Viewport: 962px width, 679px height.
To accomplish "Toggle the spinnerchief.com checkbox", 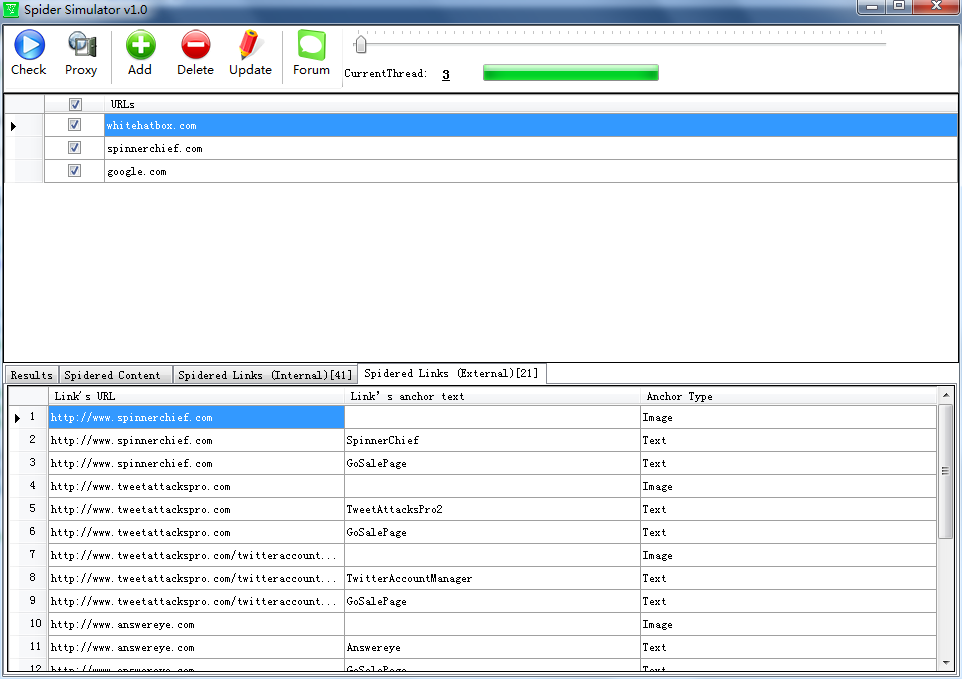I will coord(74,148).
